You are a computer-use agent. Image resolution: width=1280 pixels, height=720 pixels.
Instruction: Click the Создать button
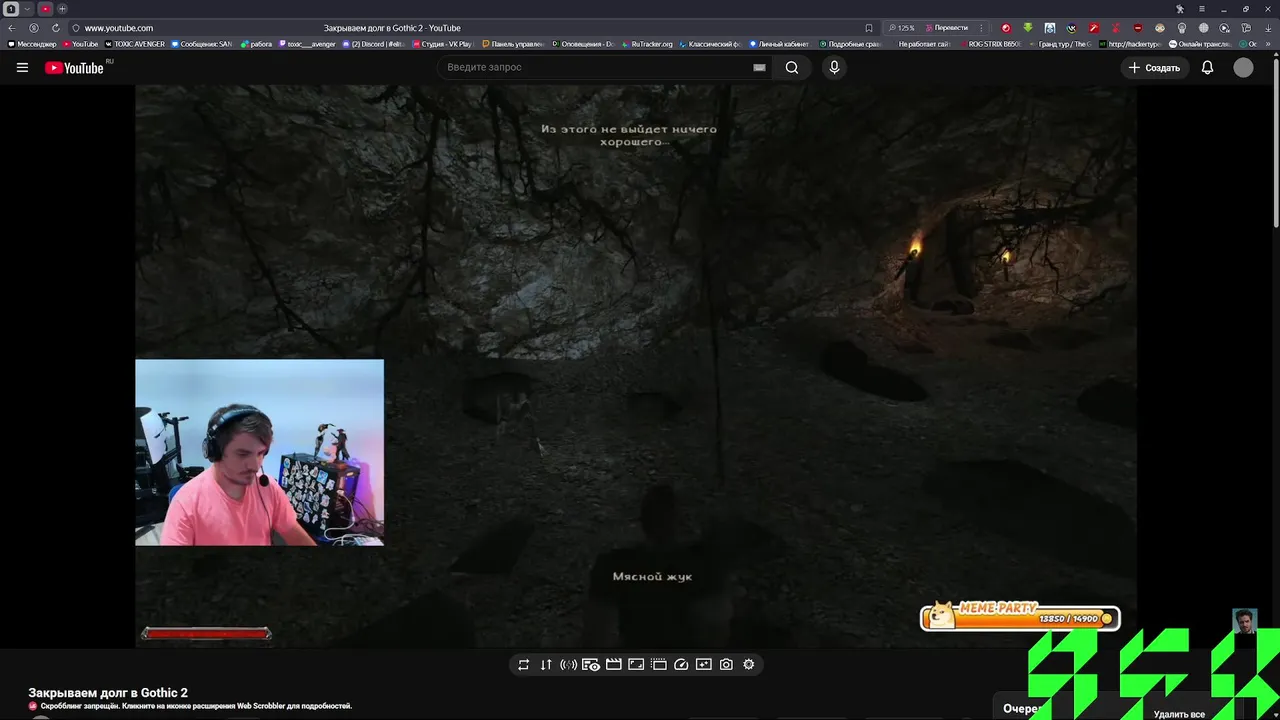pos(1154,67)
